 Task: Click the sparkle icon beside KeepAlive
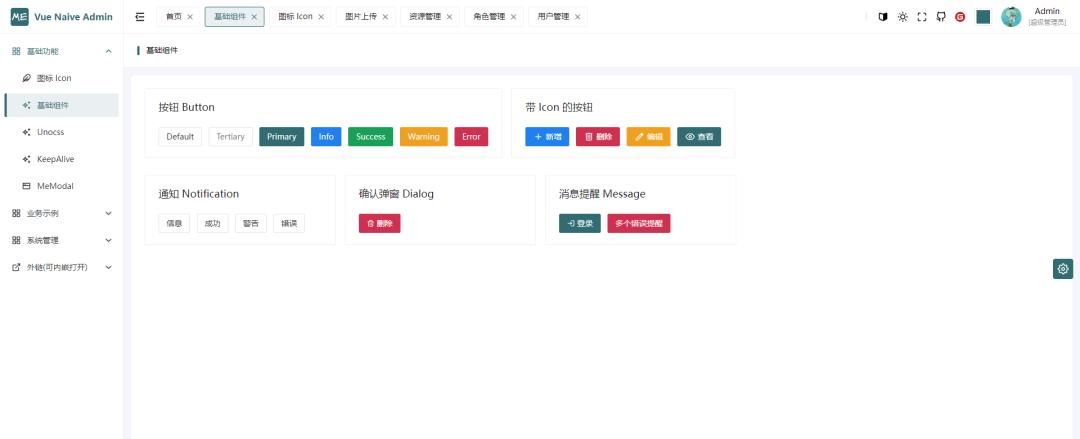point(26,159)
